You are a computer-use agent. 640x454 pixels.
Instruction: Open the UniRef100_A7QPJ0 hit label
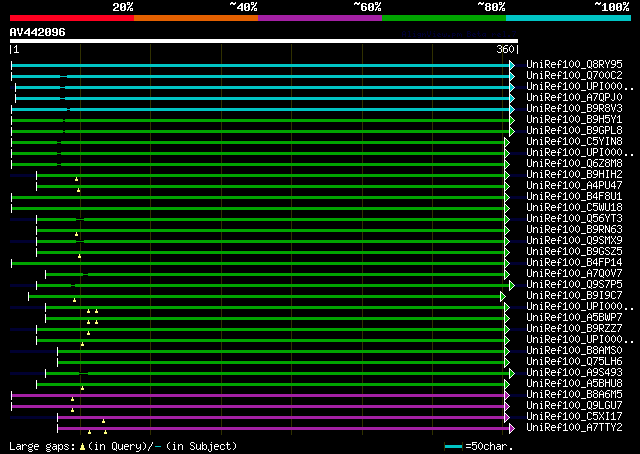point(574,98)
